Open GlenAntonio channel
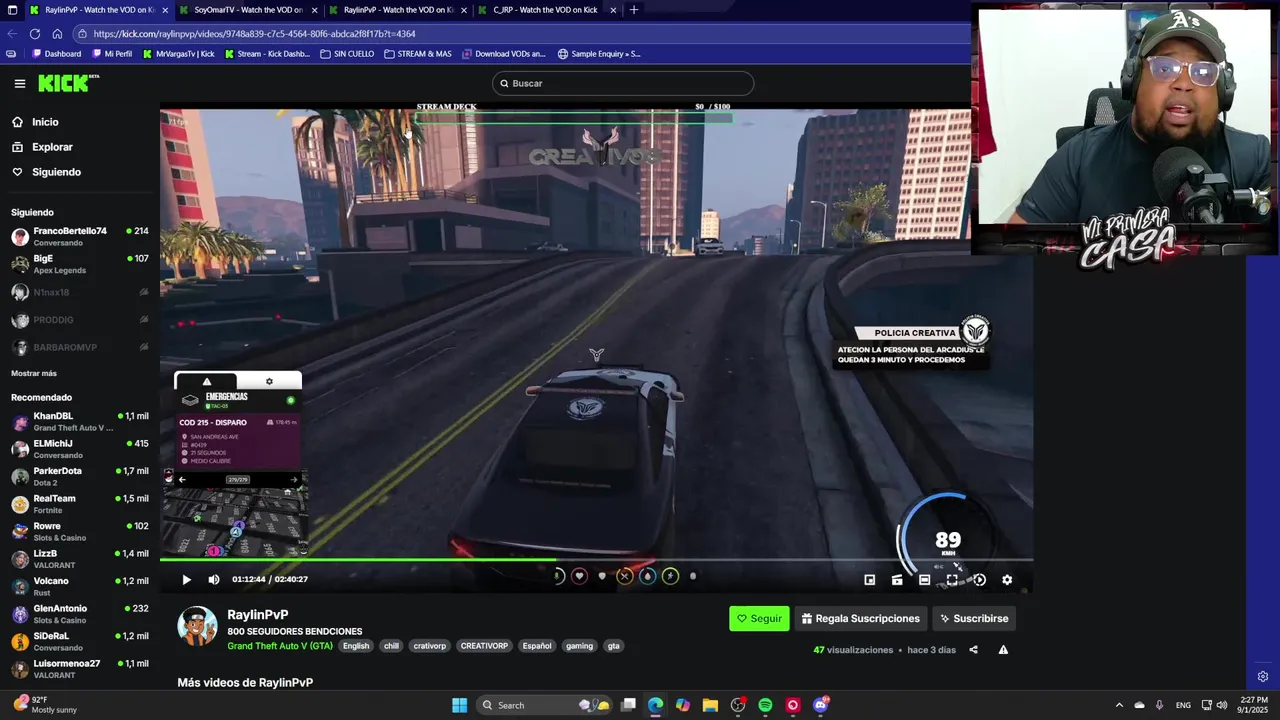This screenshot has height=720, width=1280. tap(80, 614)
